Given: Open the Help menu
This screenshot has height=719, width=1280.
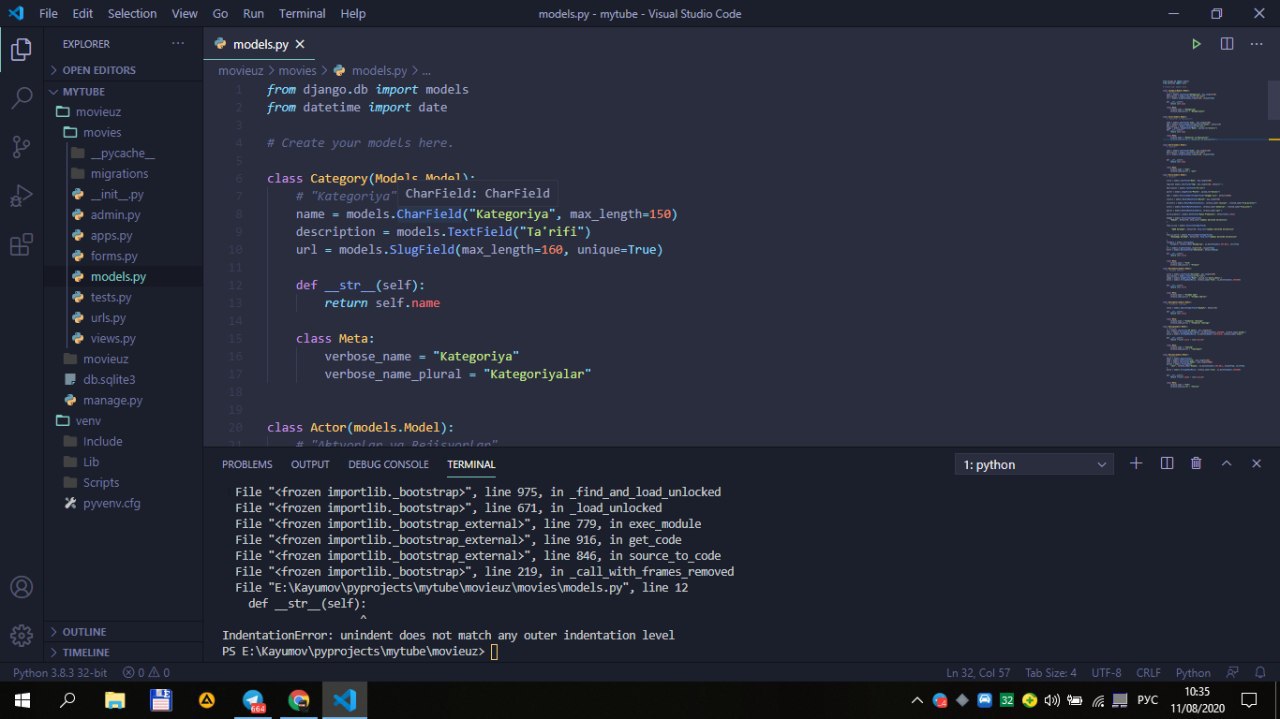Looking at the screenshot, I should [353, 14].
